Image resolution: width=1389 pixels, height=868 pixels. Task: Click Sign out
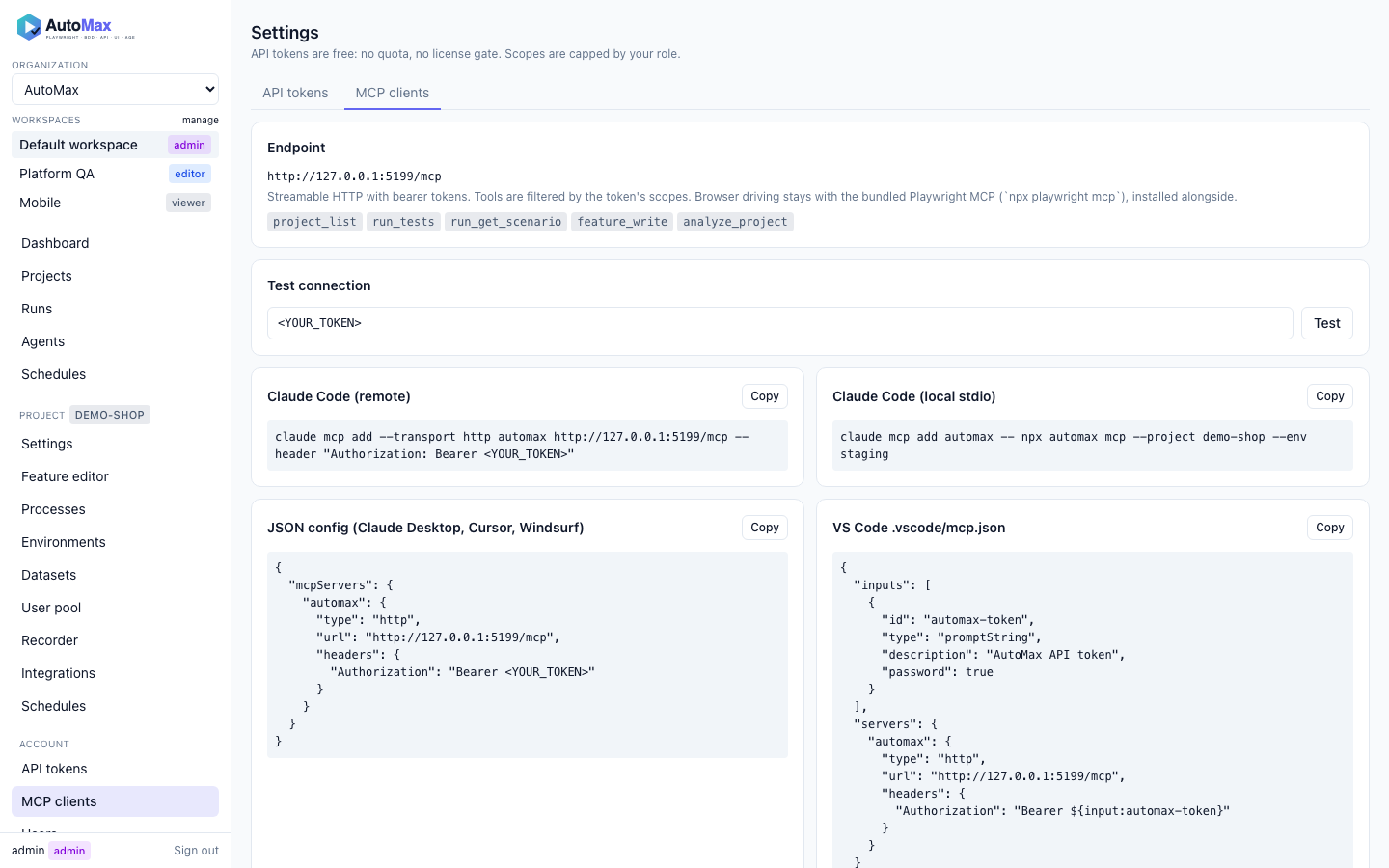[x=196, y=851]
